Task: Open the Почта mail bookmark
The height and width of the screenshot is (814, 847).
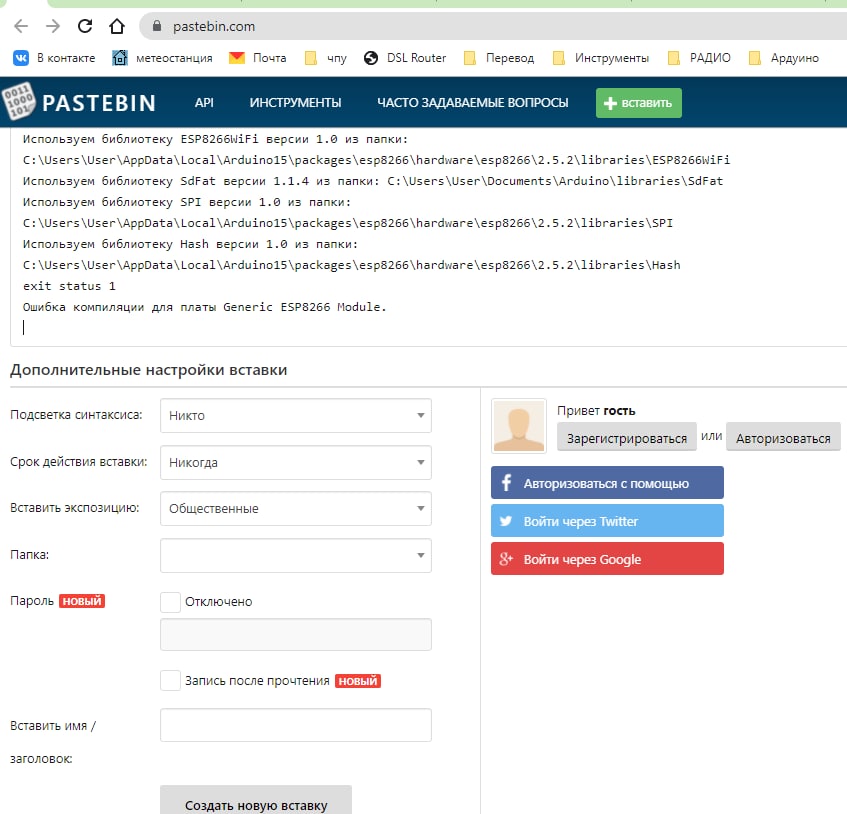Action: coord(258,58)
